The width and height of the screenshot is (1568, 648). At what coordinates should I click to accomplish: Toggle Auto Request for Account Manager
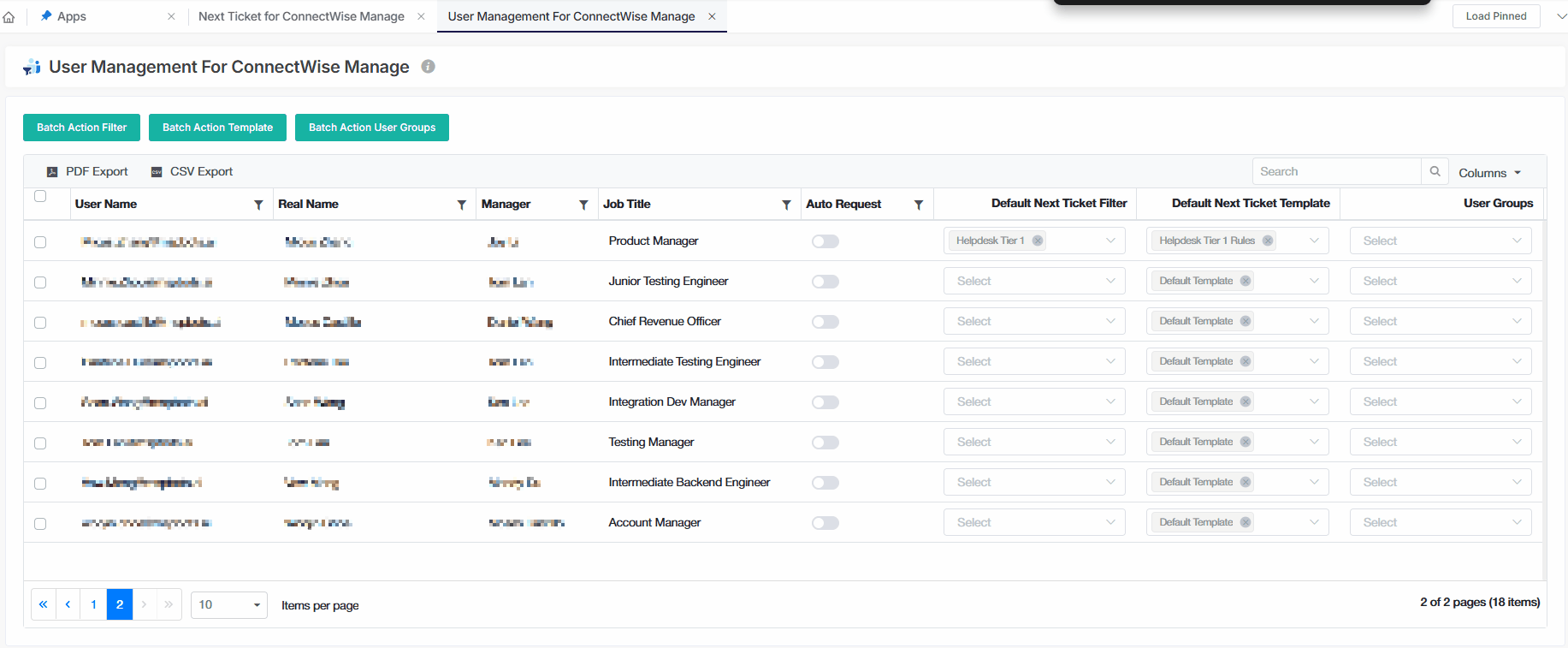point(825,523)
